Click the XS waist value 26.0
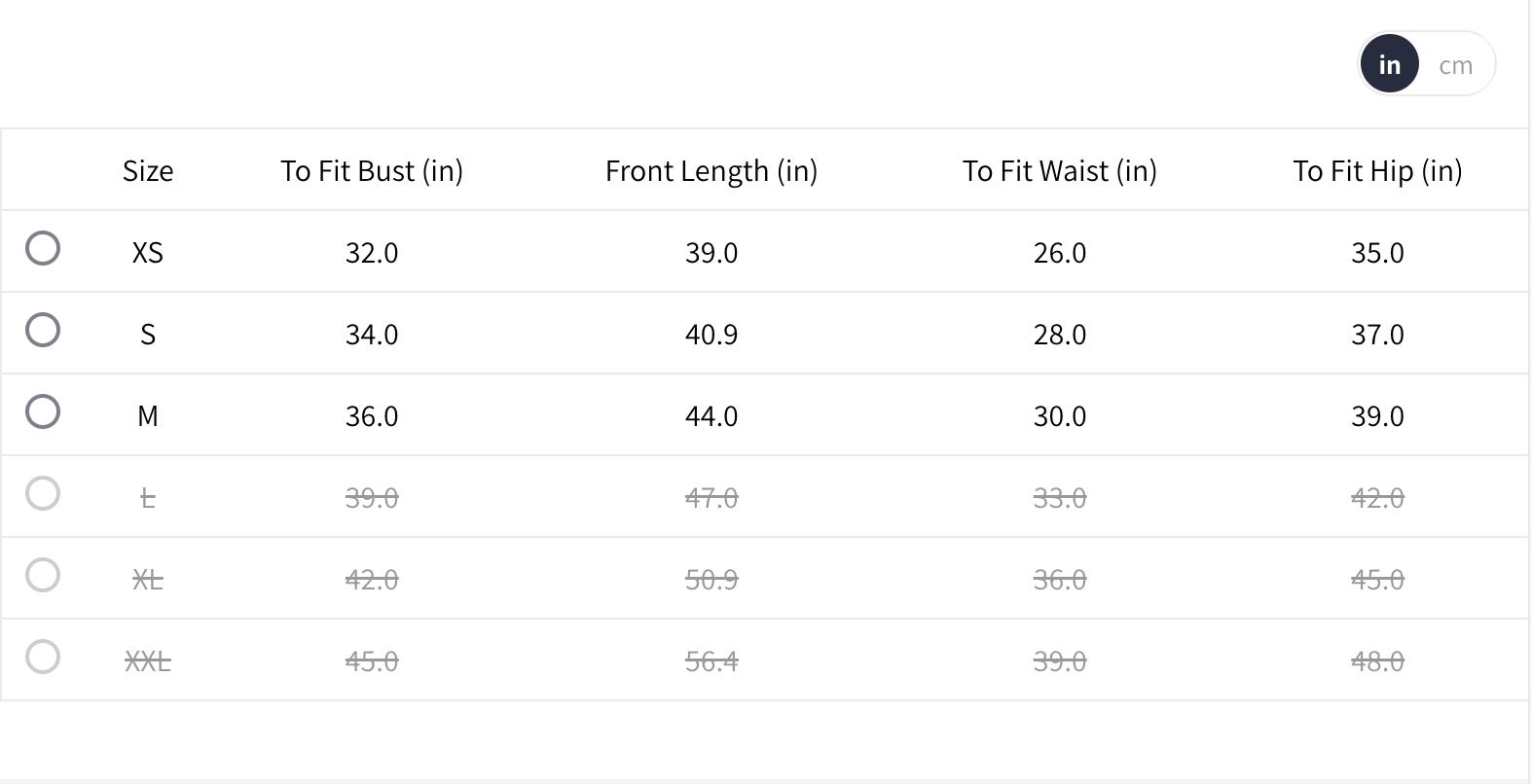 (x=1060, y=253)
